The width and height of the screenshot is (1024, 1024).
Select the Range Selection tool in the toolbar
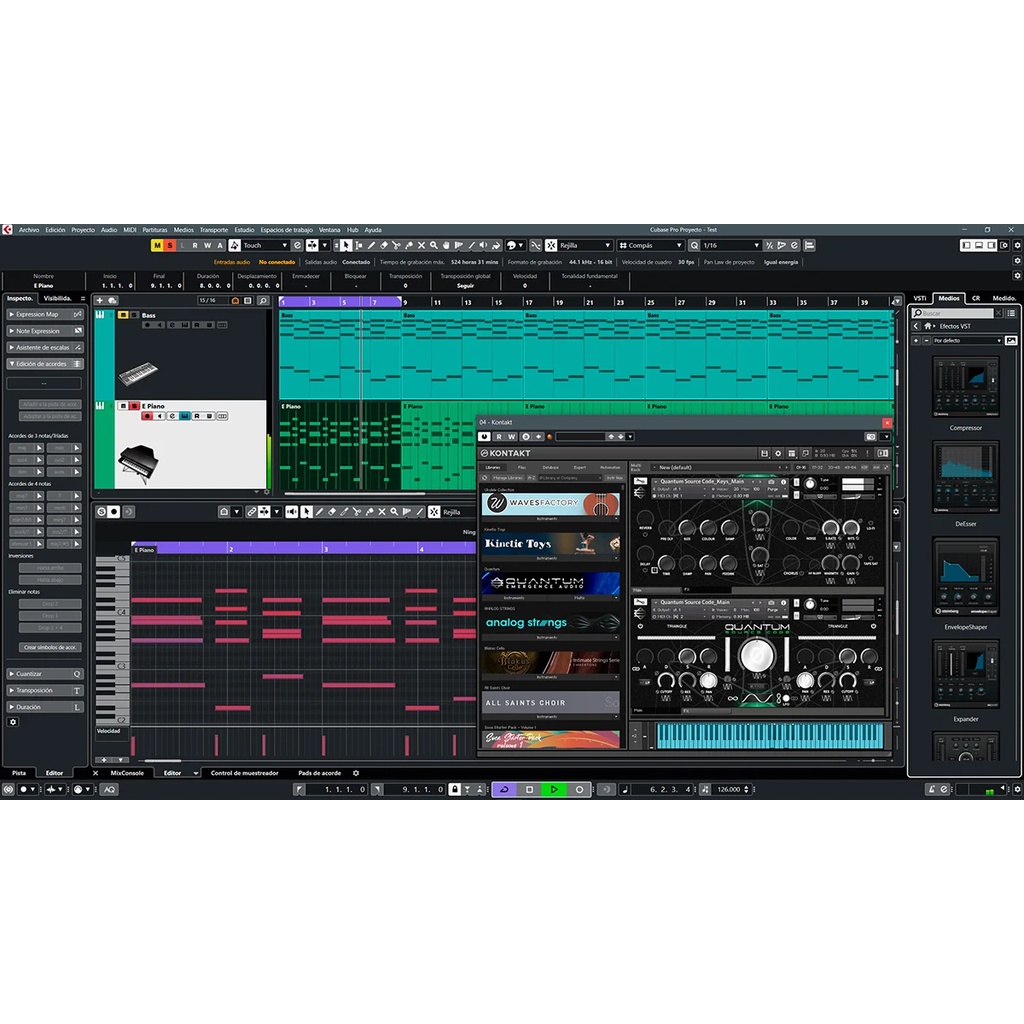[359, 246]
